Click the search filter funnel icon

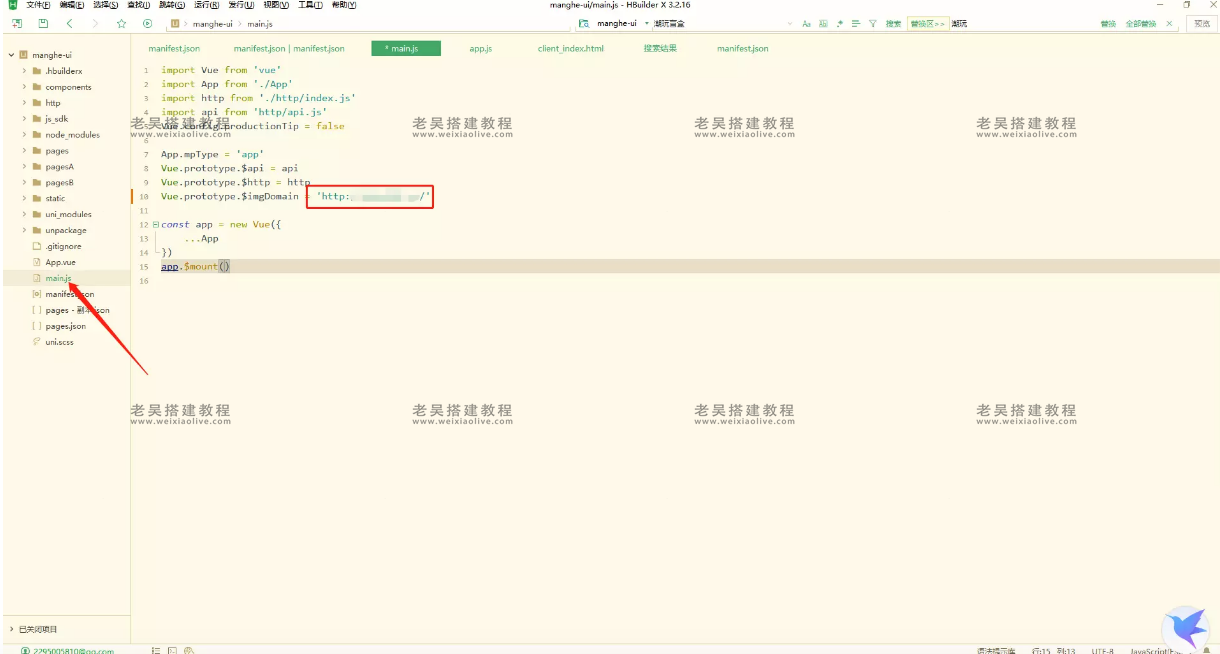point(872,23)
